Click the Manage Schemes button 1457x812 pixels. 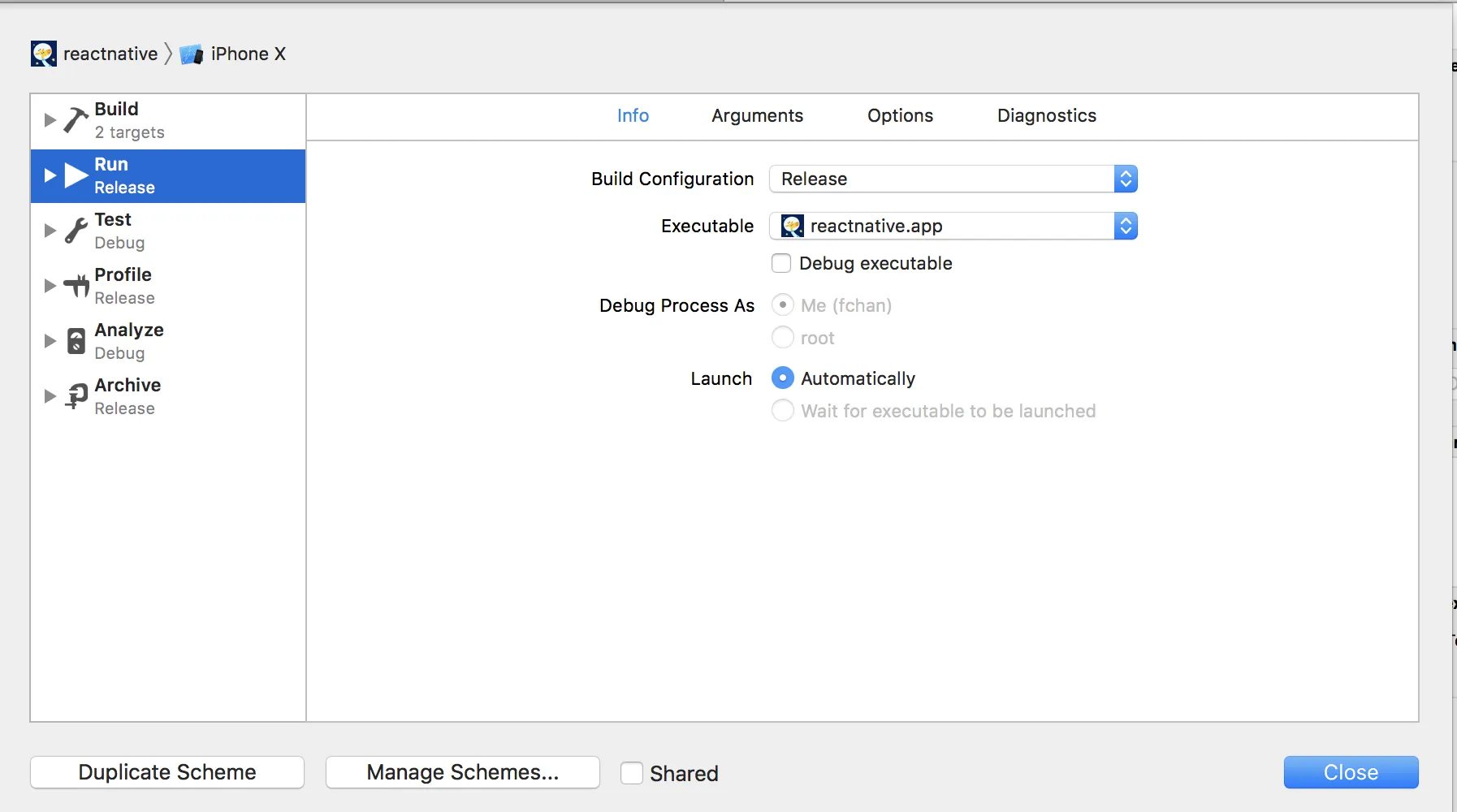(462, 772)
